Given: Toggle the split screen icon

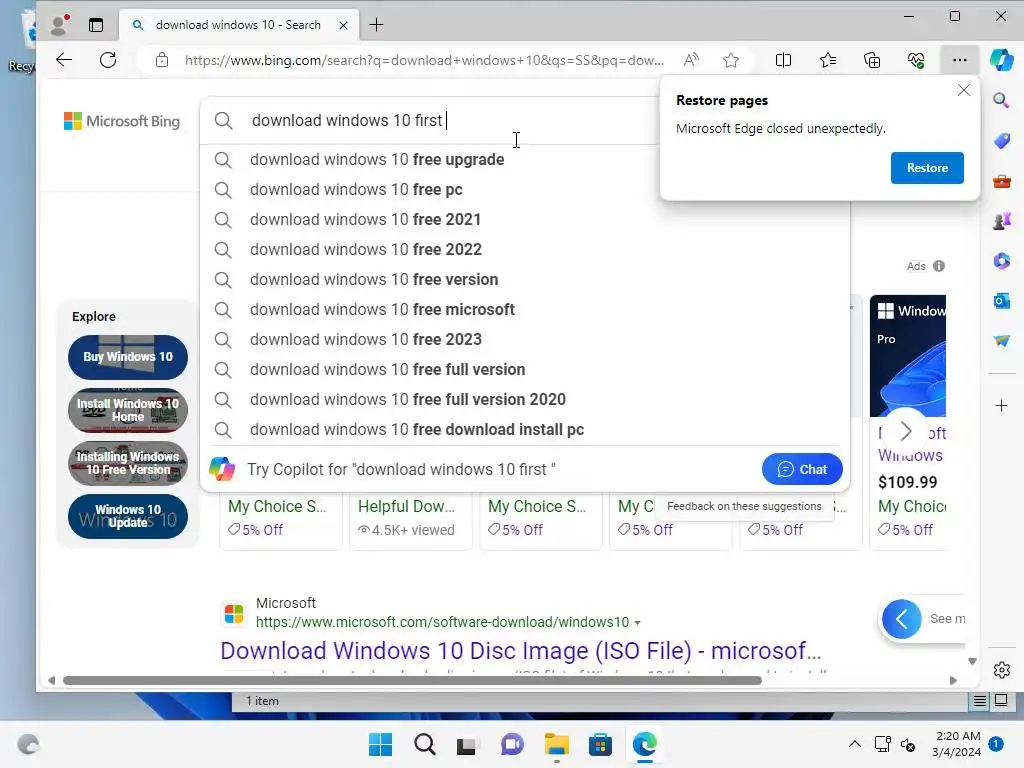Looking at the screenshot, I should (x=783, y=60).
